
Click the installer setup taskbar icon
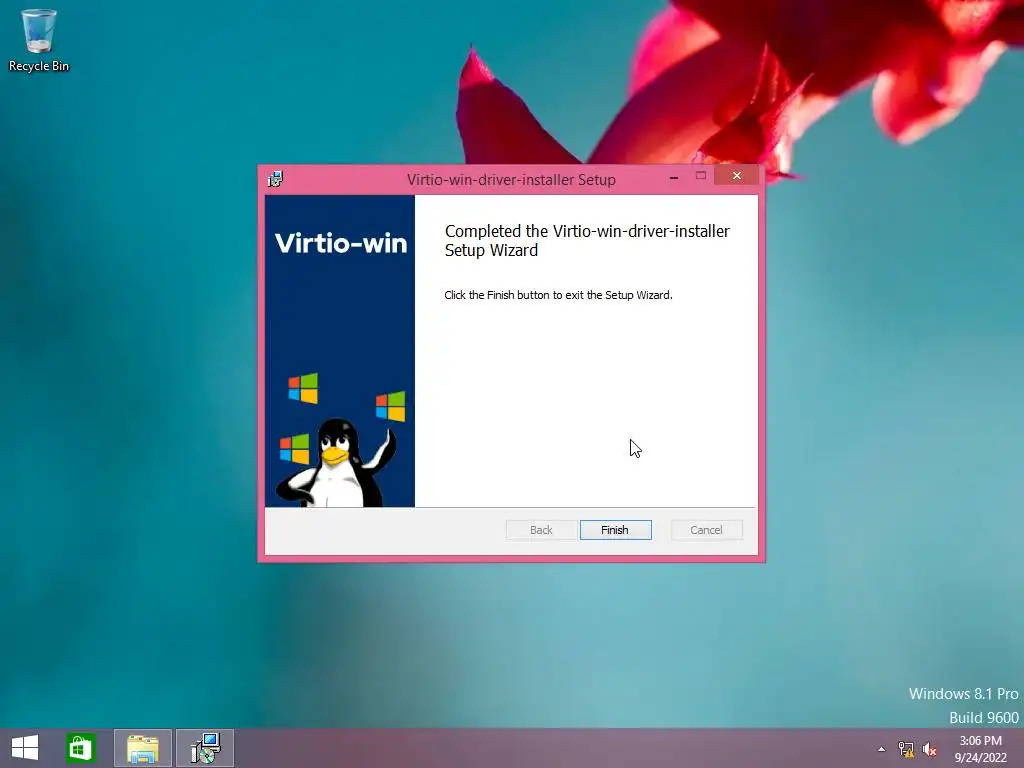pos(205,748)
